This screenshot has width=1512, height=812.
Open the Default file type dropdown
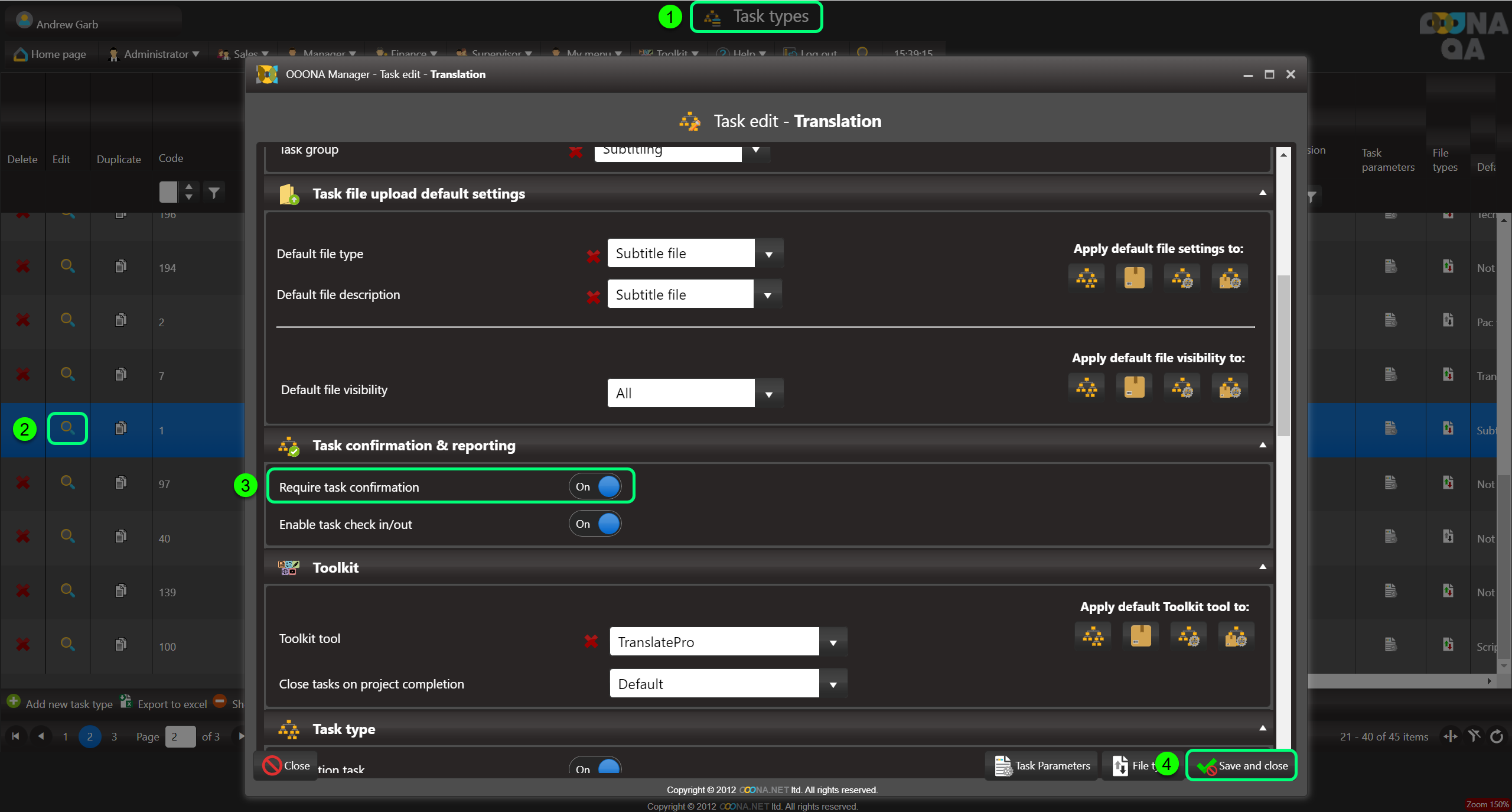click(x=768, y=254)
